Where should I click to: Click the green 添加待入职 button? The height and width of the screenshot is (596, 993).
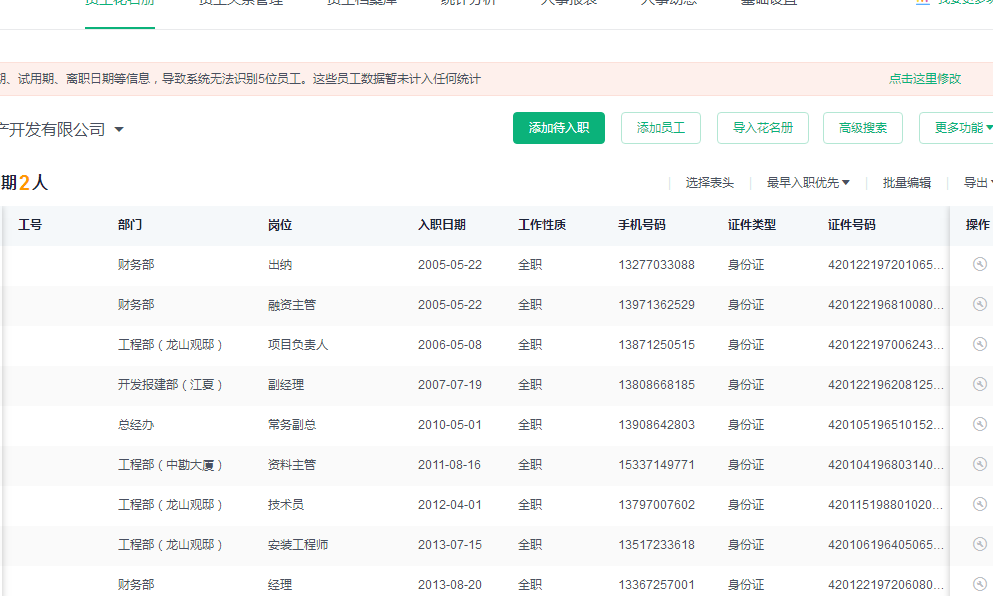coord(559,128)
